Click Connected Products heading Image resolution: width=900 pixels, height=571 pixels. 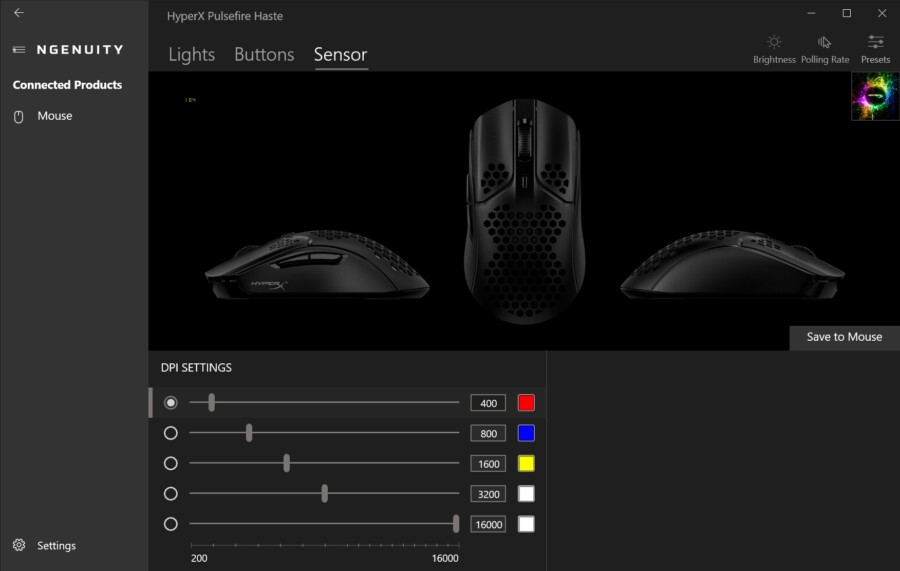(67, 85)
